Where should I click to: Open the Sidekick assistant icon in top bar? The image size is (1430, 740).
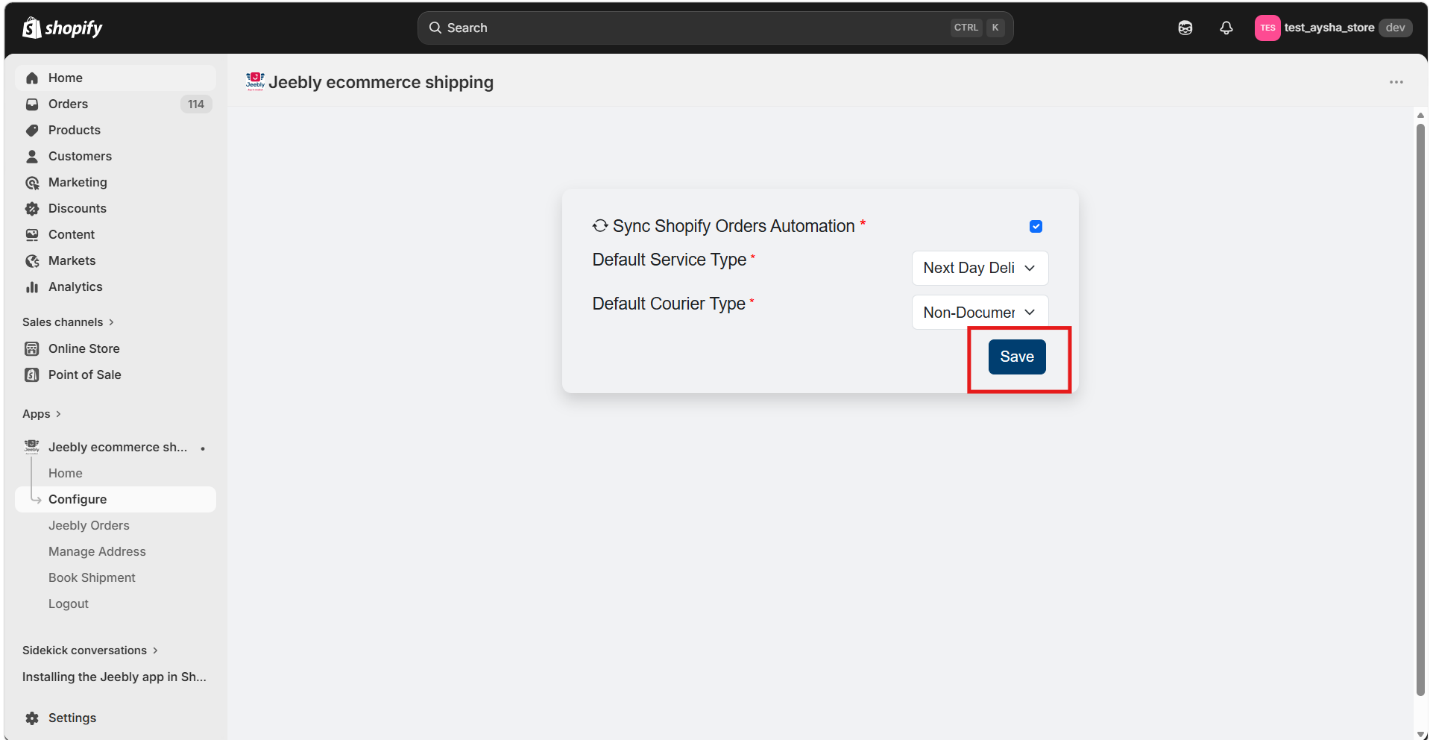pos(1185,28)
